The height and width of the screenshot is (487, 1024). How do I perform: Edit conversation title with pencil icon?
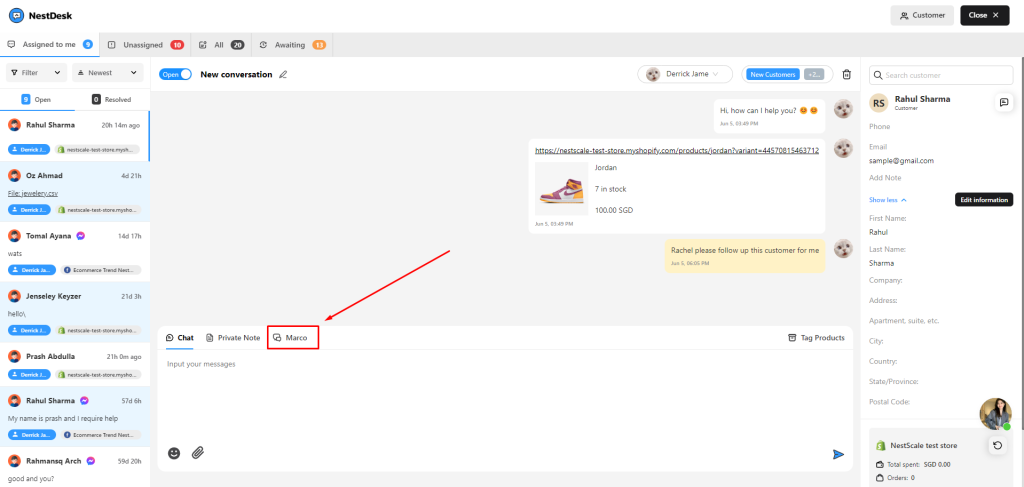tap(283, 74)
